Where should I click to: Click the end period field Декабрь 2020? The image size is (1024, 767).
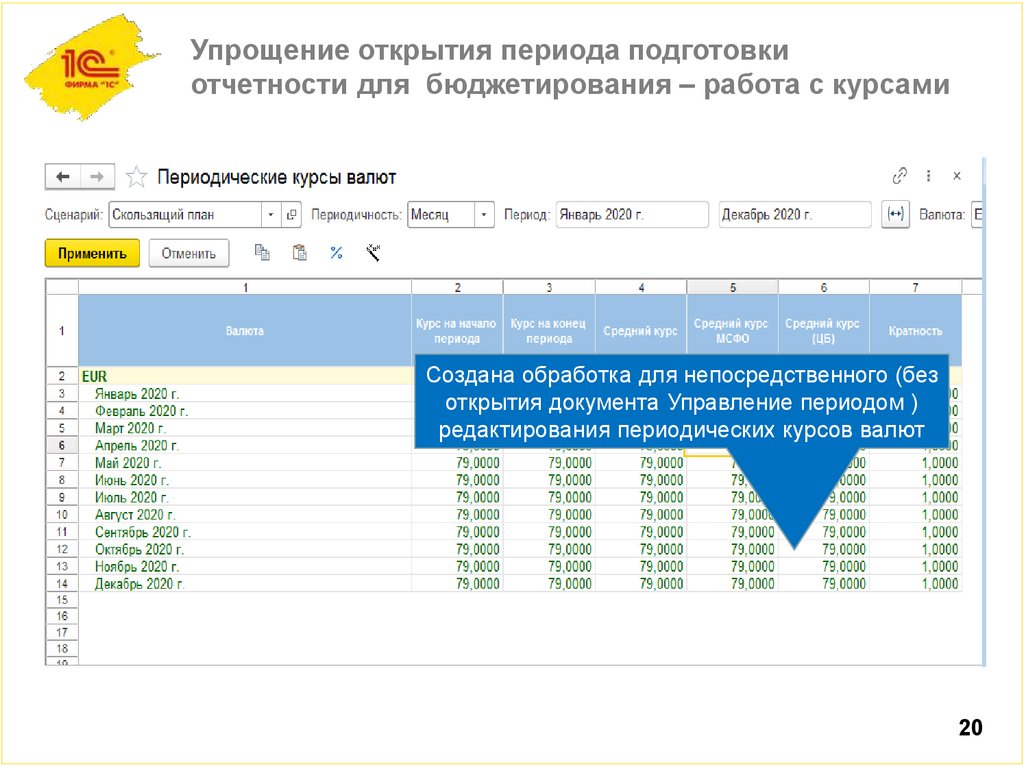tap(793, 214)
